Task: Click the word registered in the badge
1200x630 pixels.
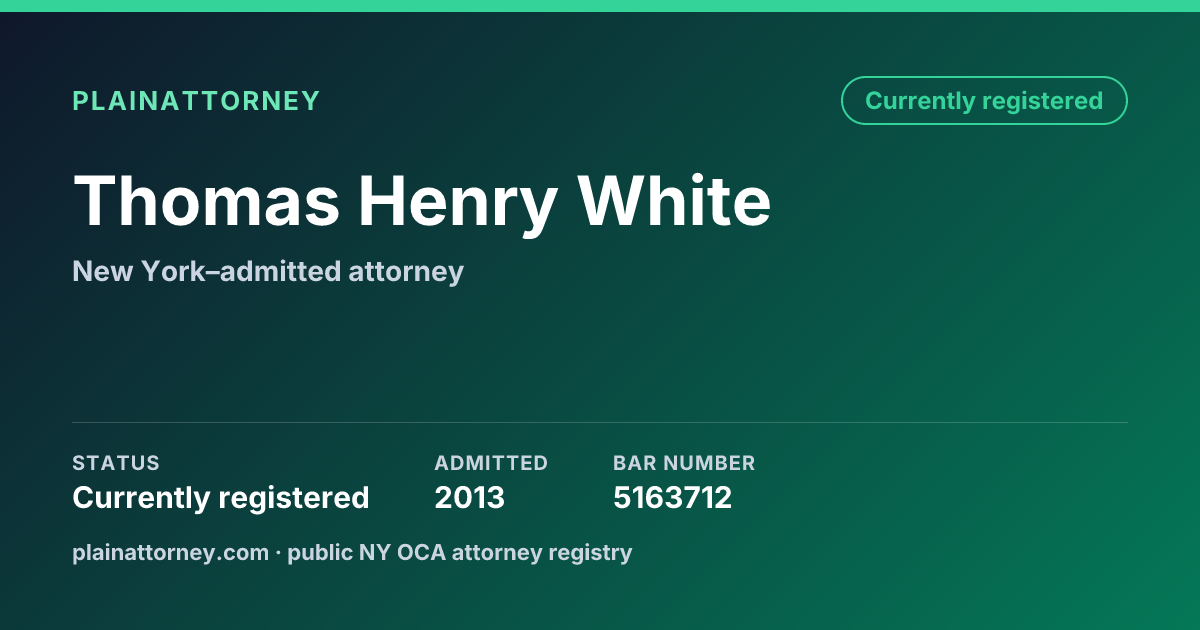Action: tap(1042, 102)
